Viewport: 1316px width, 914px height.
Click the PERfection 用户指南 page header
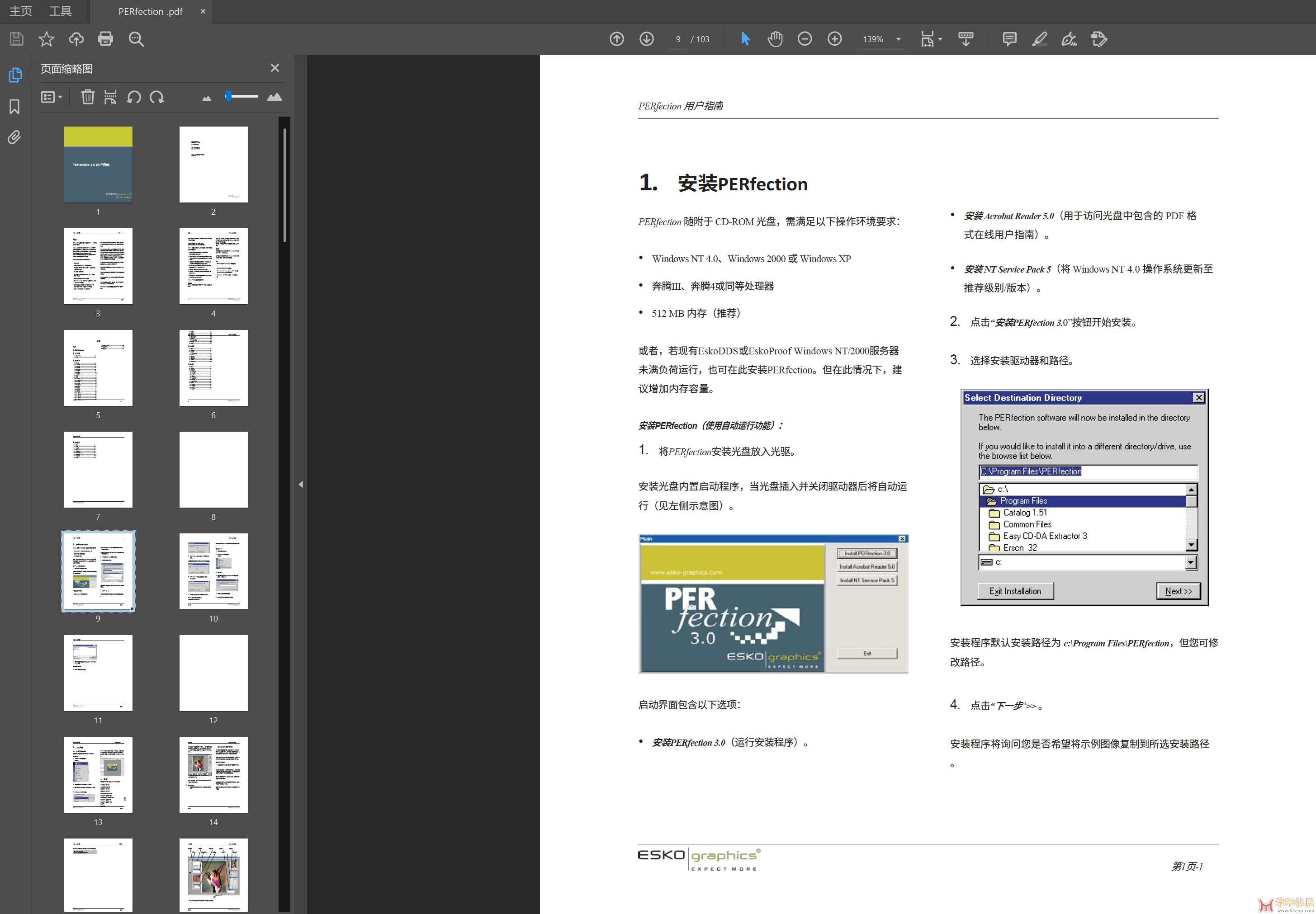coord(681,106)
